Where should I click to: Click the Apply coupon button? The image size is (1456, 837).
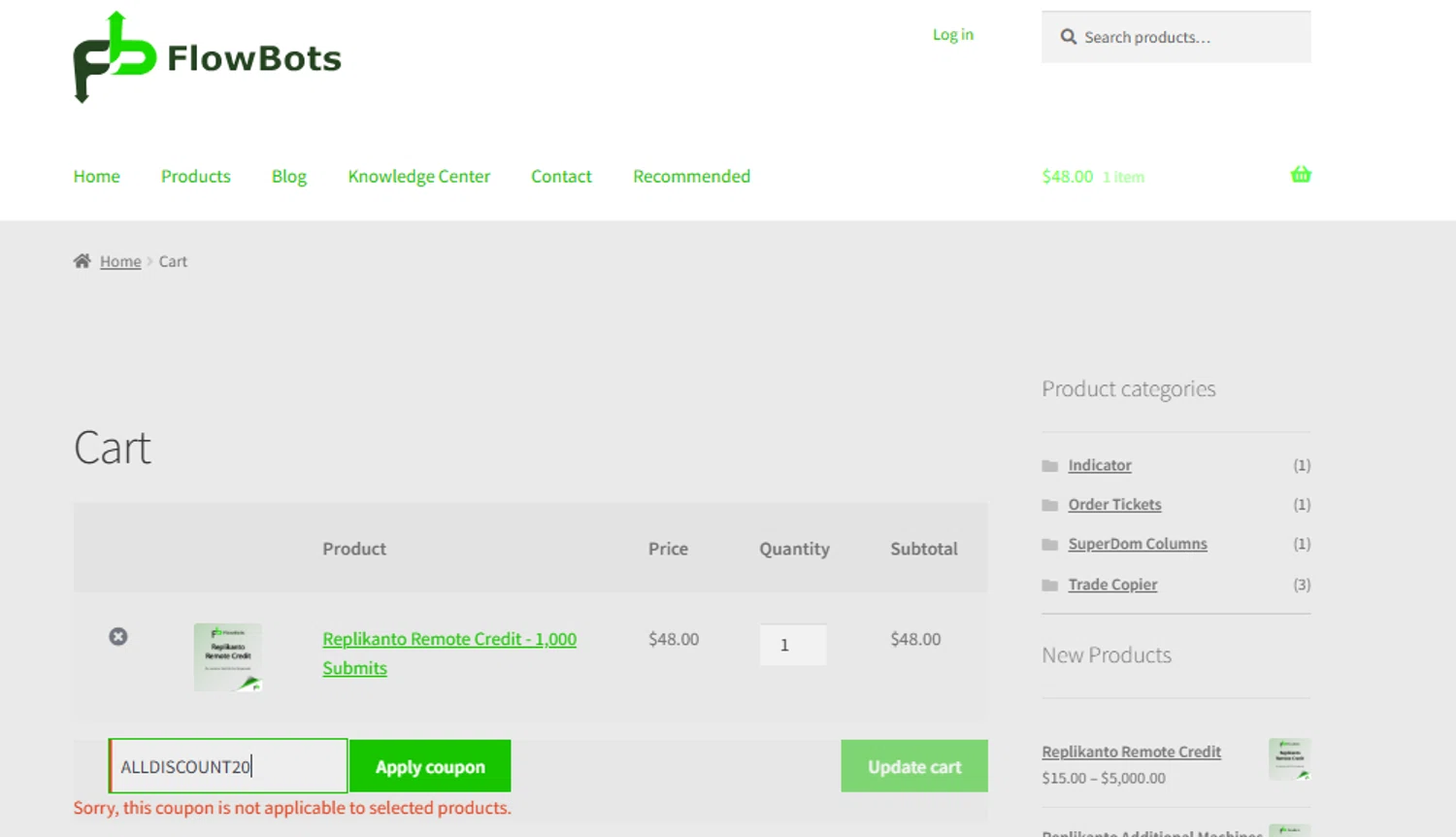(430, 766)
